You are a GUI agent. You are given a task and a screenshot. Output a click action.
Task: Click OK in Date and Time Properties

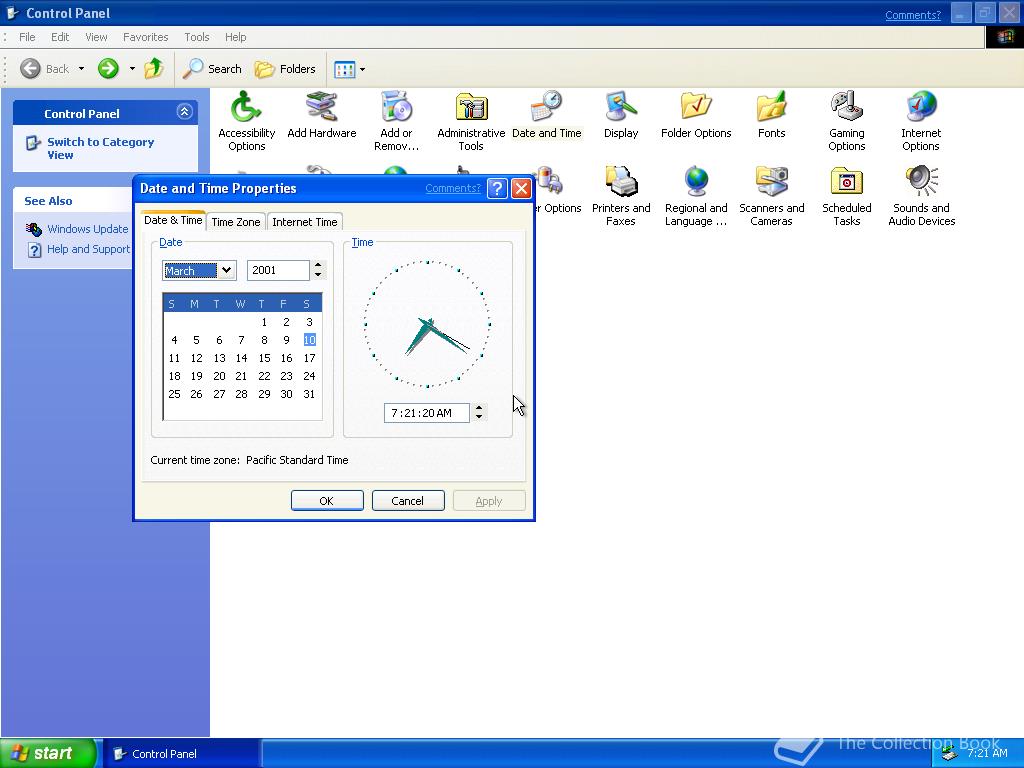tap(327, 501)
